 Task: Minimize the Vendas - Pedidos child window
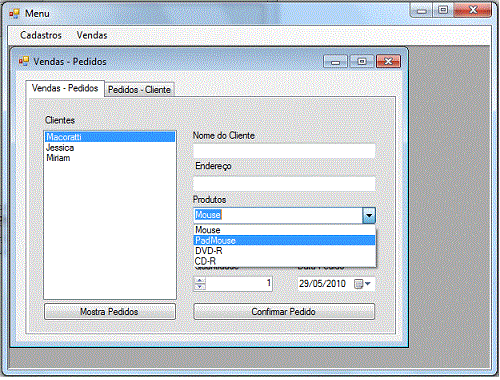[335, 62]
